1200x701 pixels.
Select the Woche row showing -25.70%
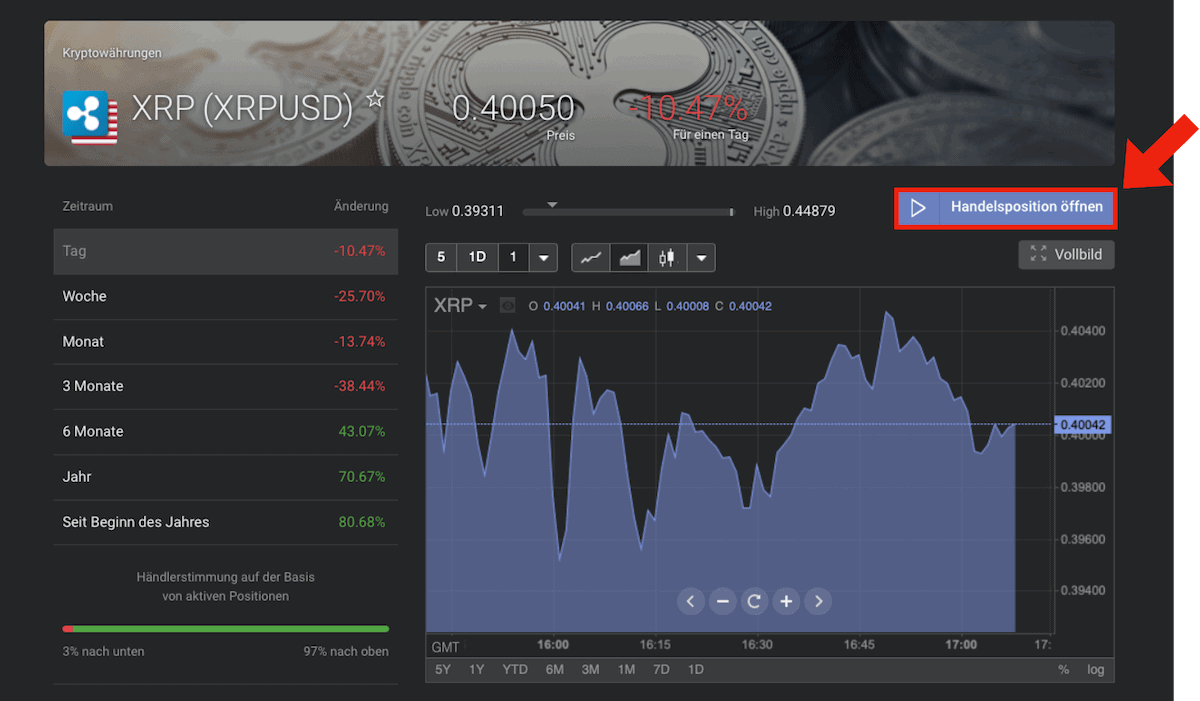[x=225, y=296]
